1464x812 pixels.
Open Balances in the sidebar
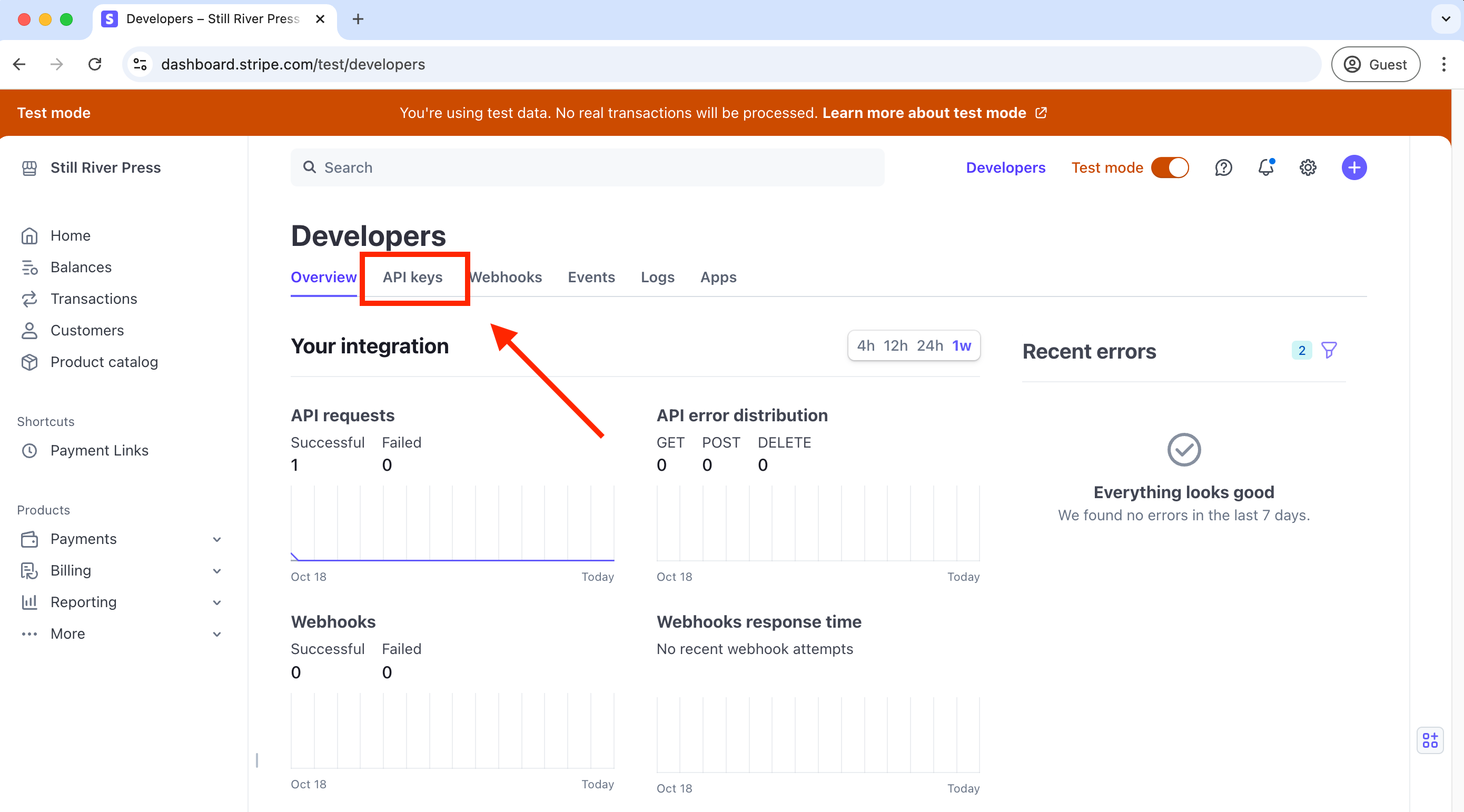pyautogui.click(x=81, y=268)
